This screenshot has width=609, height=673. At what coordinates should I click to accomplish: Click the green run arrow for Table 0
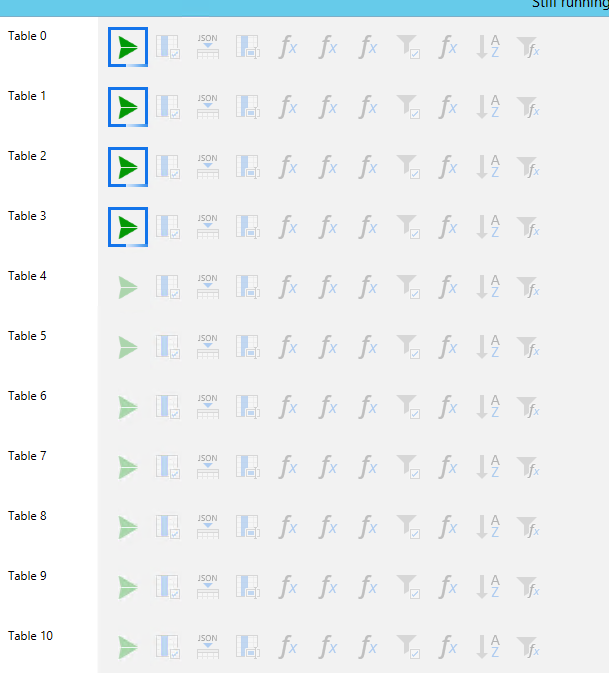click(x=128, y=47)
